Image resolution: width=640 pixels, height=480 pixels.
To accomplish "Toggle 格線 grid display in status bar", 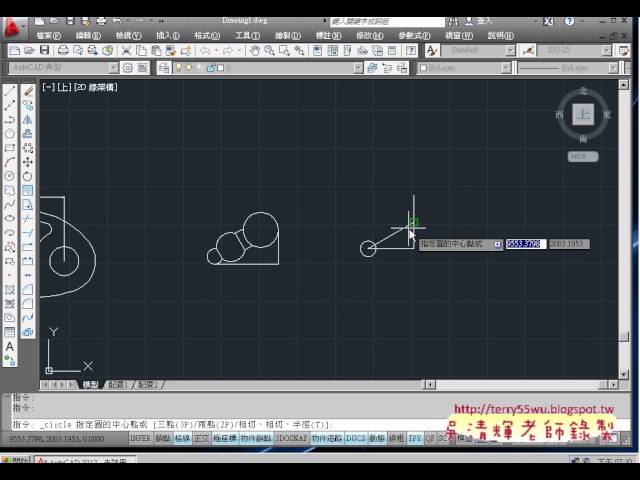I will tap(182, 438).
